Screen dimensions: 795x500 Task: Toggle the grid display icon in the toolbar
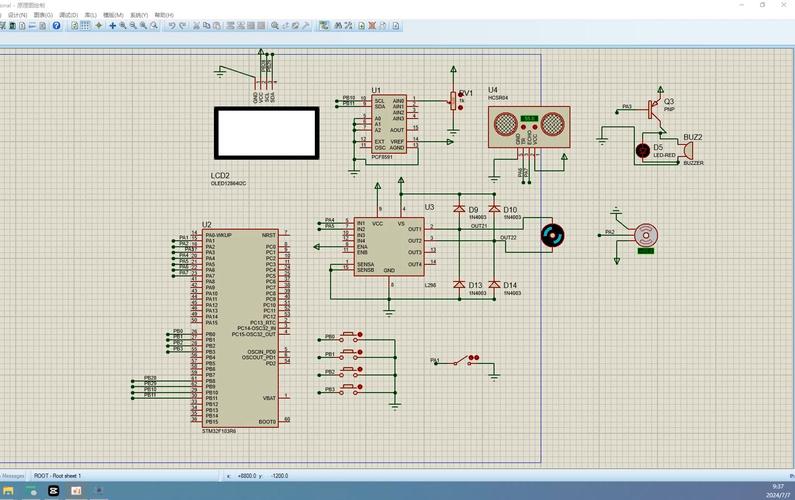[85, 25]
